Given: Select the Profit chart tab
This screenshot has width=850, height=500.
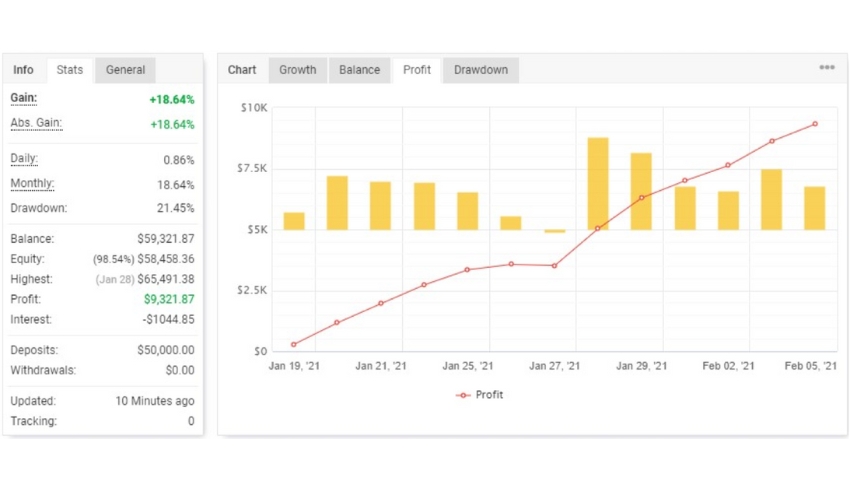Looking at the screenshot, I should (x=417, y=70).
